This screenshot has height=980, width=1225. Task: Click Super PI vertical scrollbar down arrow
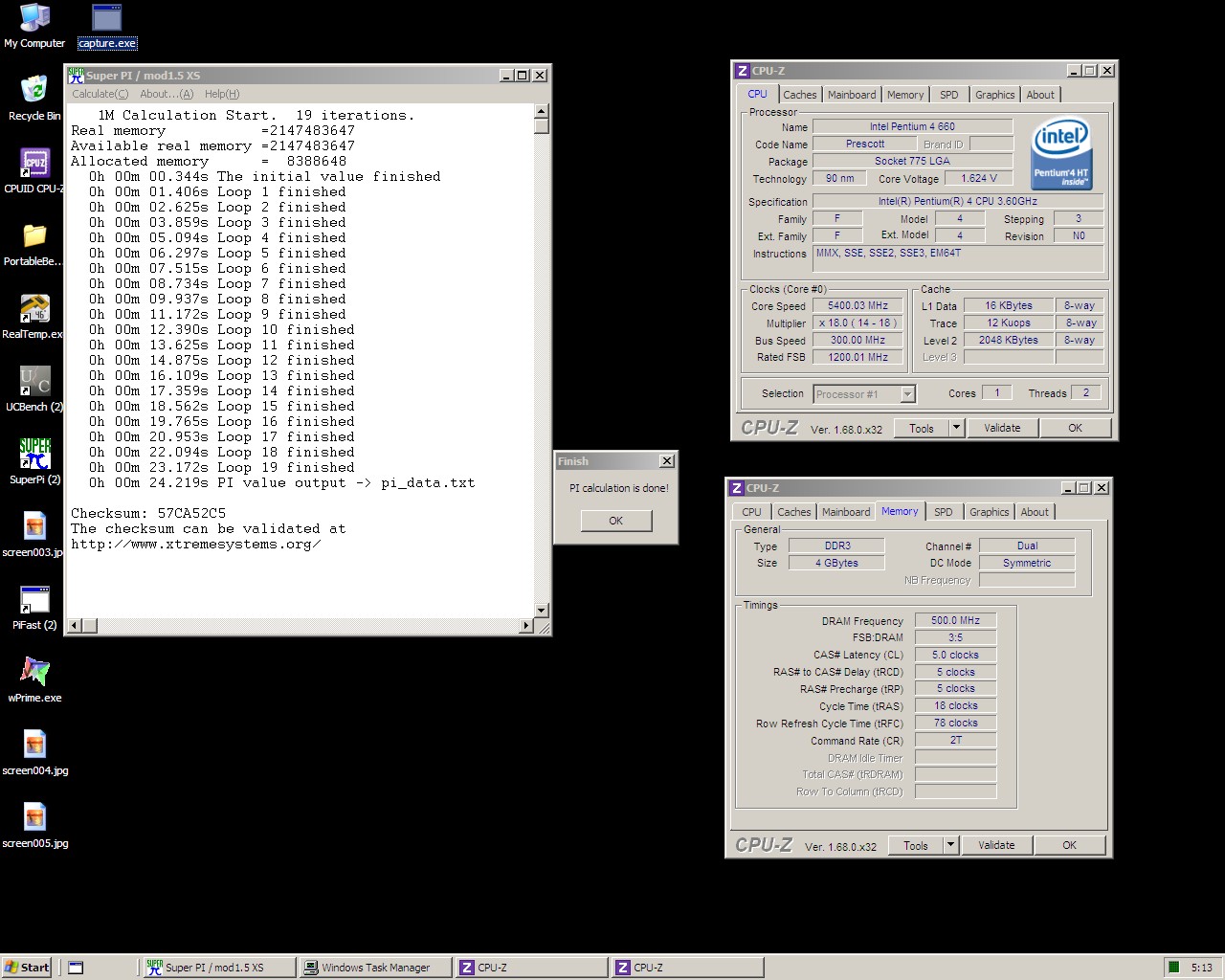[541, 611]
